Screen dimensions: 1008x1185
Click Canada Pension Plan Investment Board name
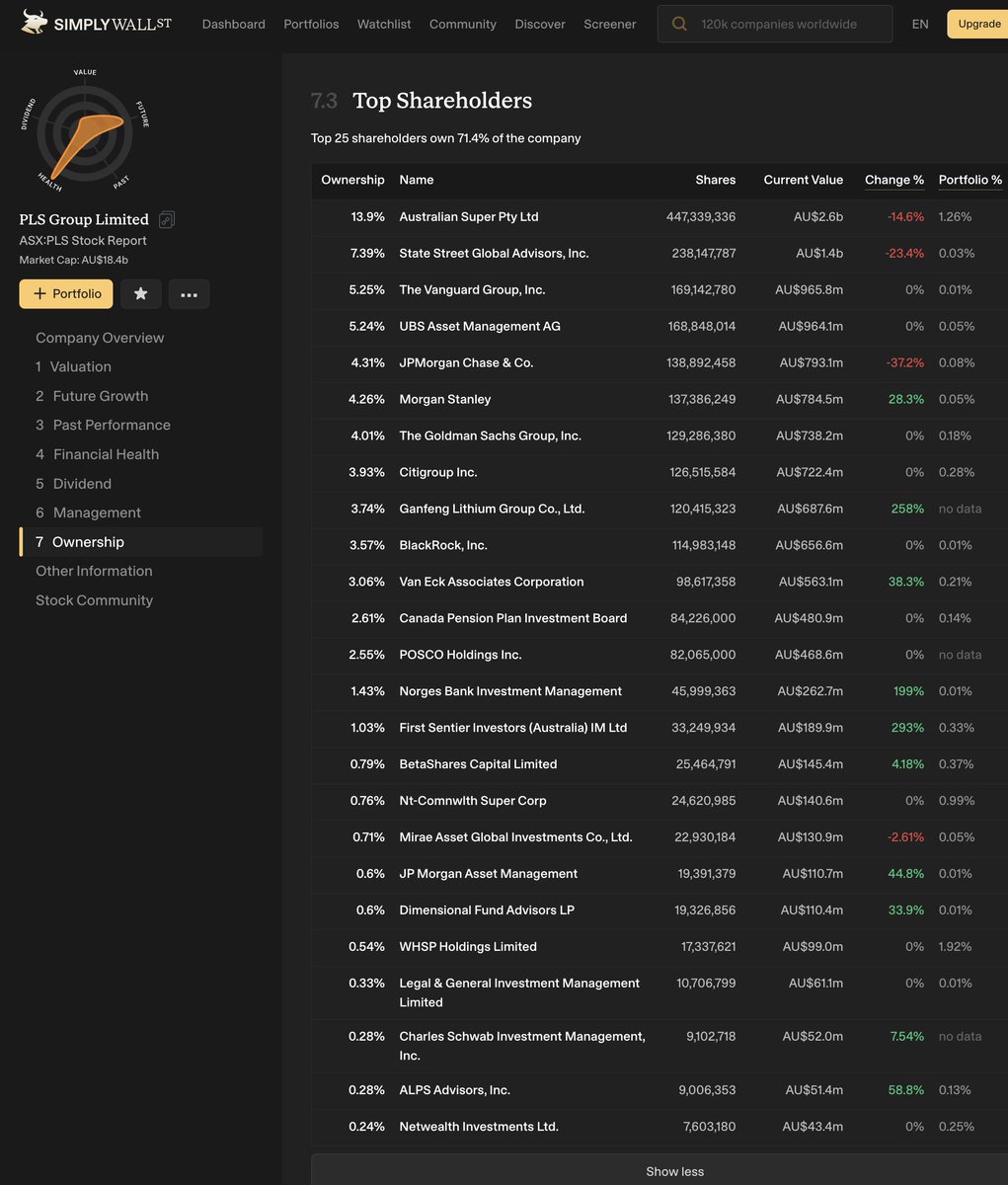pyautogui.click(x=513, y=618)
